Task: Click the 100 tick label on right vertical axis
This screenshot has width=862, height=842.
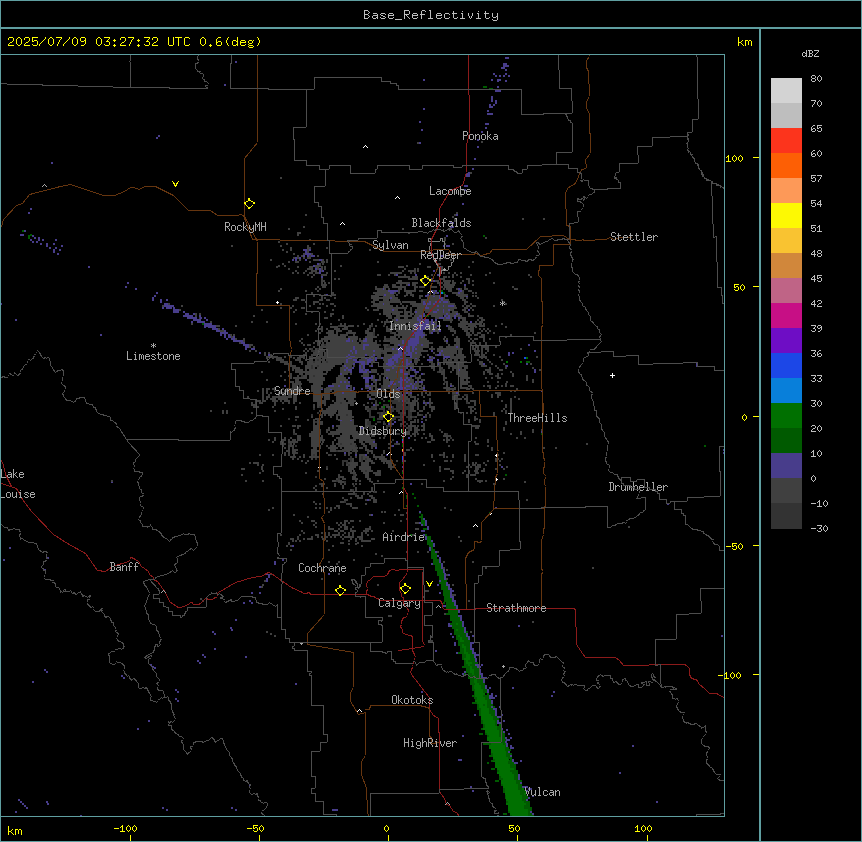Action: point(734,158)
